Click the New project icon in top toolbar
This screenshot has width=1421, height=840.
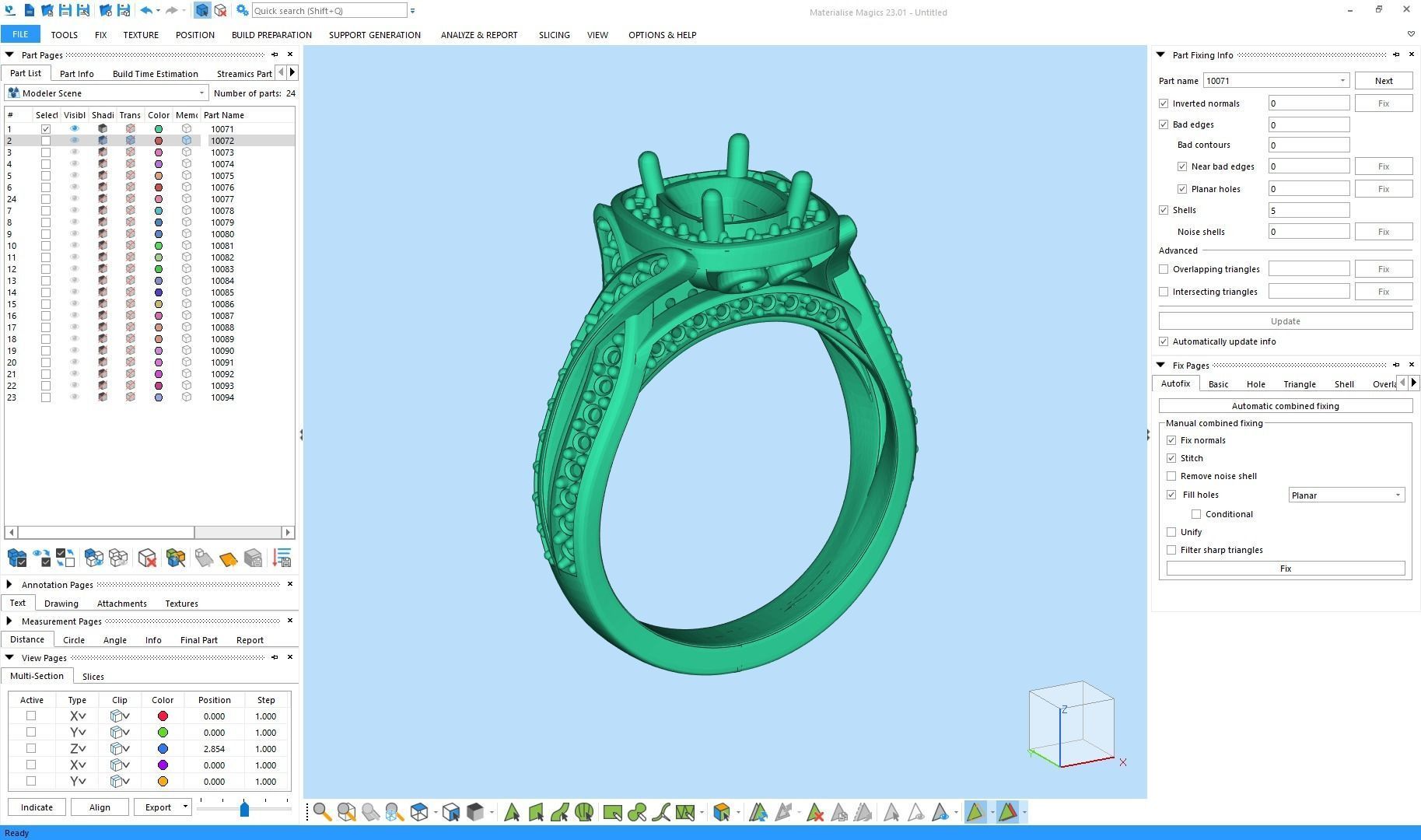click(x=29, y=11)
